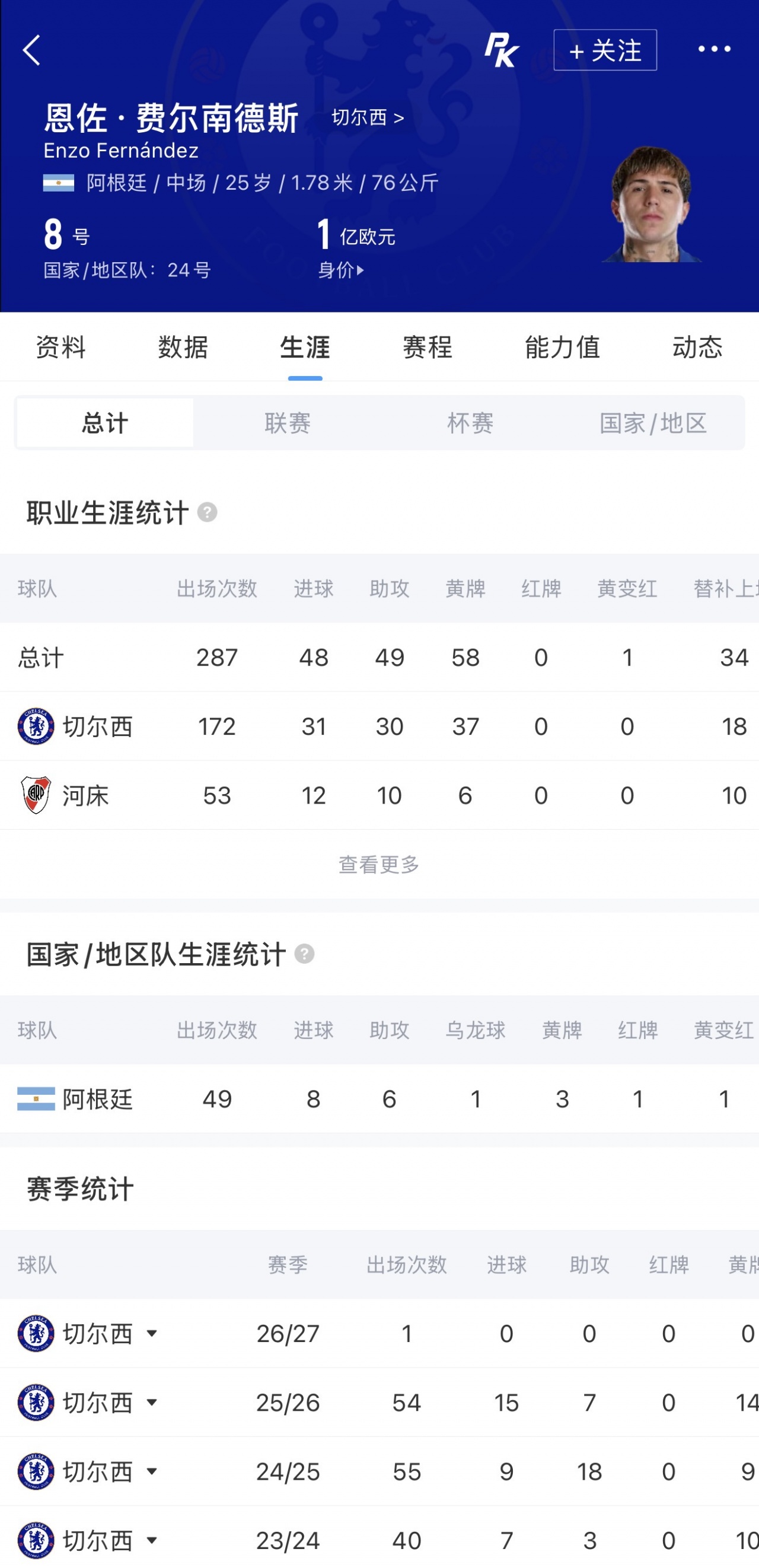The width and height of the screenshot is (759, 1568).
Task: Tap Enzo Fernández's player photo
Action: pos(652,204)
